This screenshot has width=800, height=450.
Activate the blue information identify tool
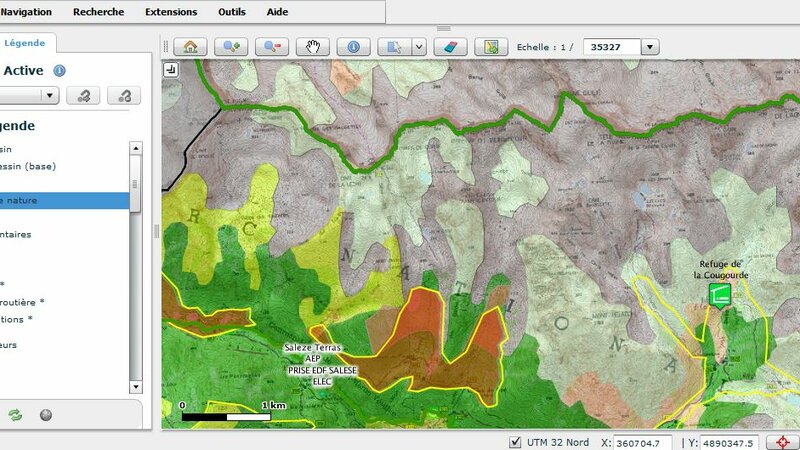click(353, 47)
